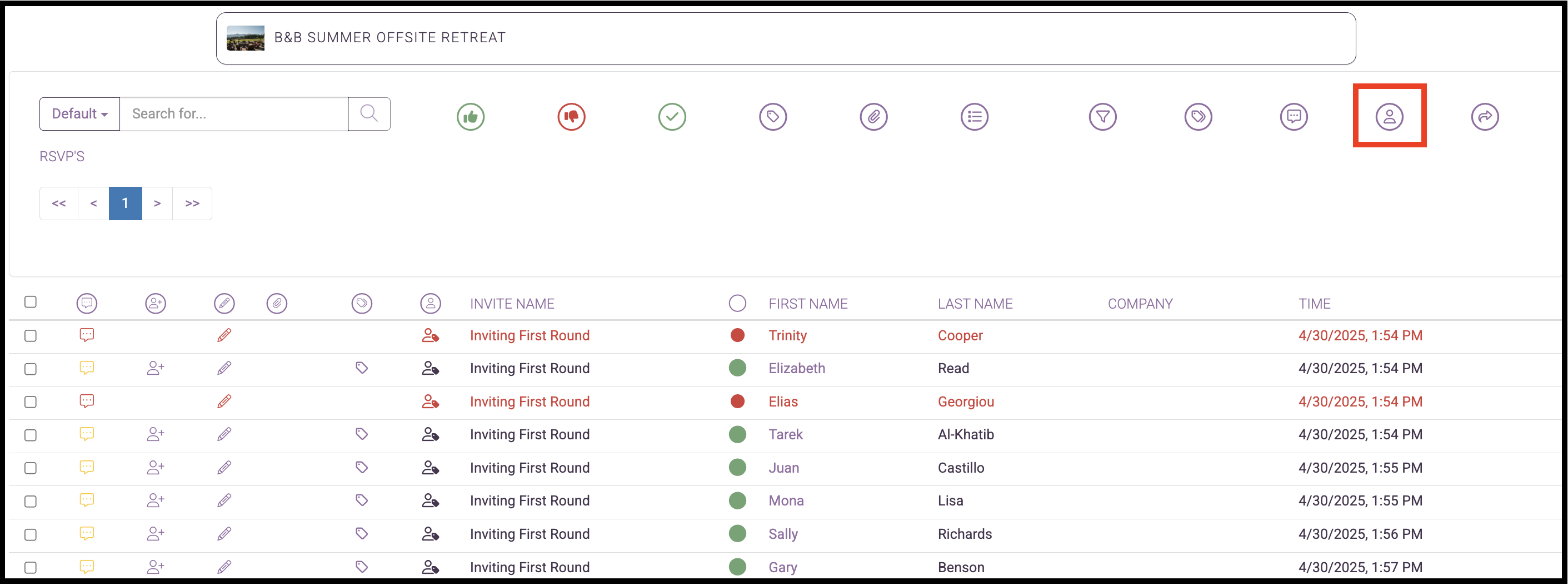Check the box for Juan Castillo
The image size is (1568, 585).
[31, 468]
